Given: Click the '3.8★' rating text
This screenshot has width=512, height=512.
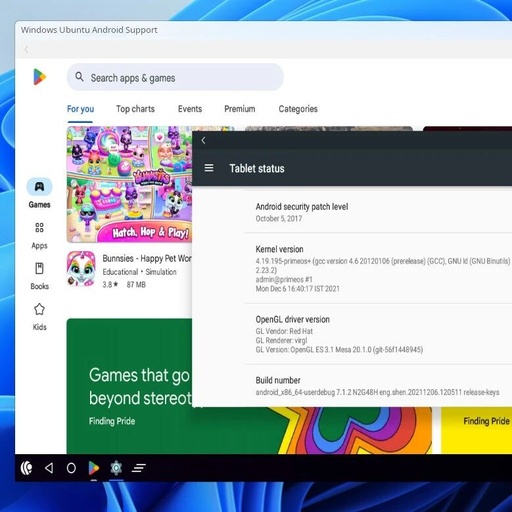Looking at the screenshot, I should point(110,285).
